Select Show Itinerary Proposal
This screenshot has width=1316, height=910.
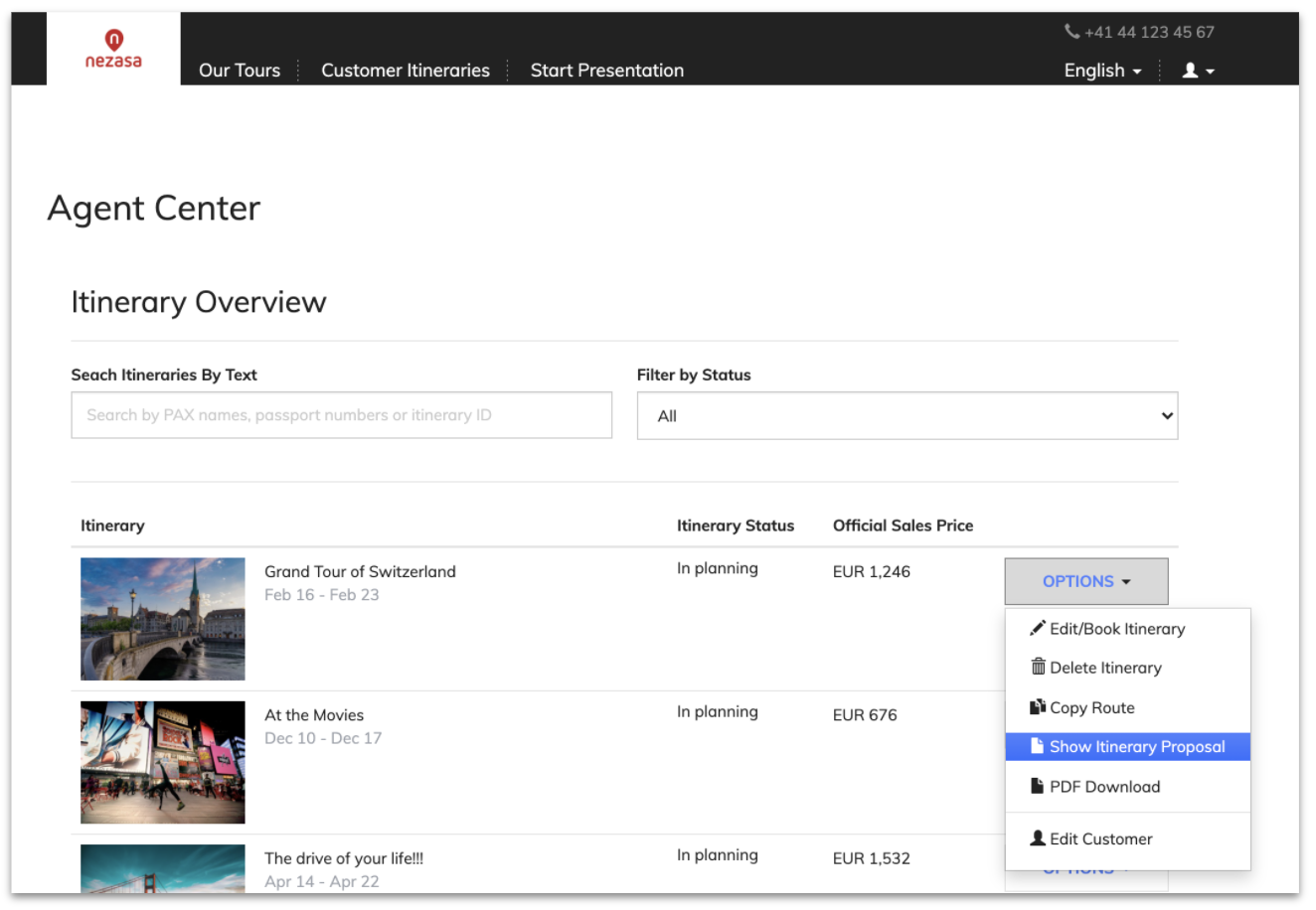(x=1127, y=747)
